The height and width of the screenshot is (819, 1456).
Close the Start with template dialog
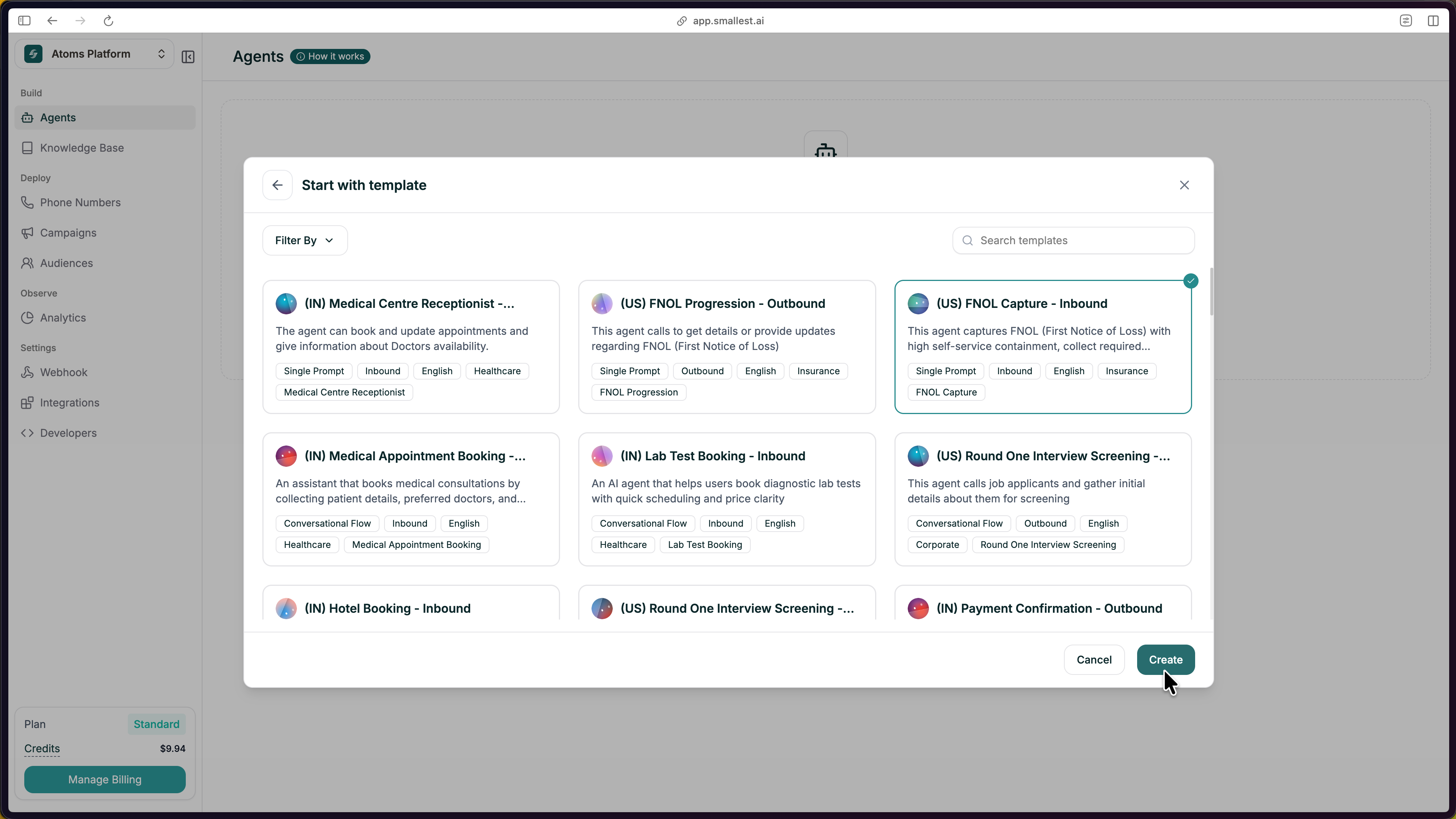(1184, 185)
